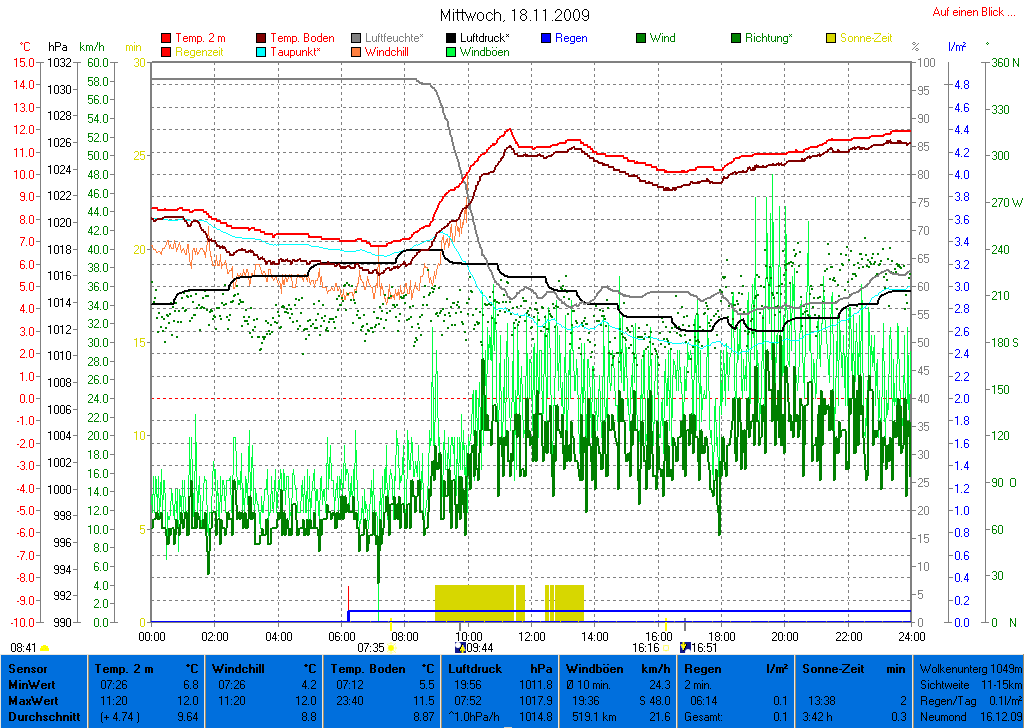This screenshot has height=728, width=1024.
Task: Click the black Luftdruck legend square
Action: pyautogui.click(x=451, y=38)
